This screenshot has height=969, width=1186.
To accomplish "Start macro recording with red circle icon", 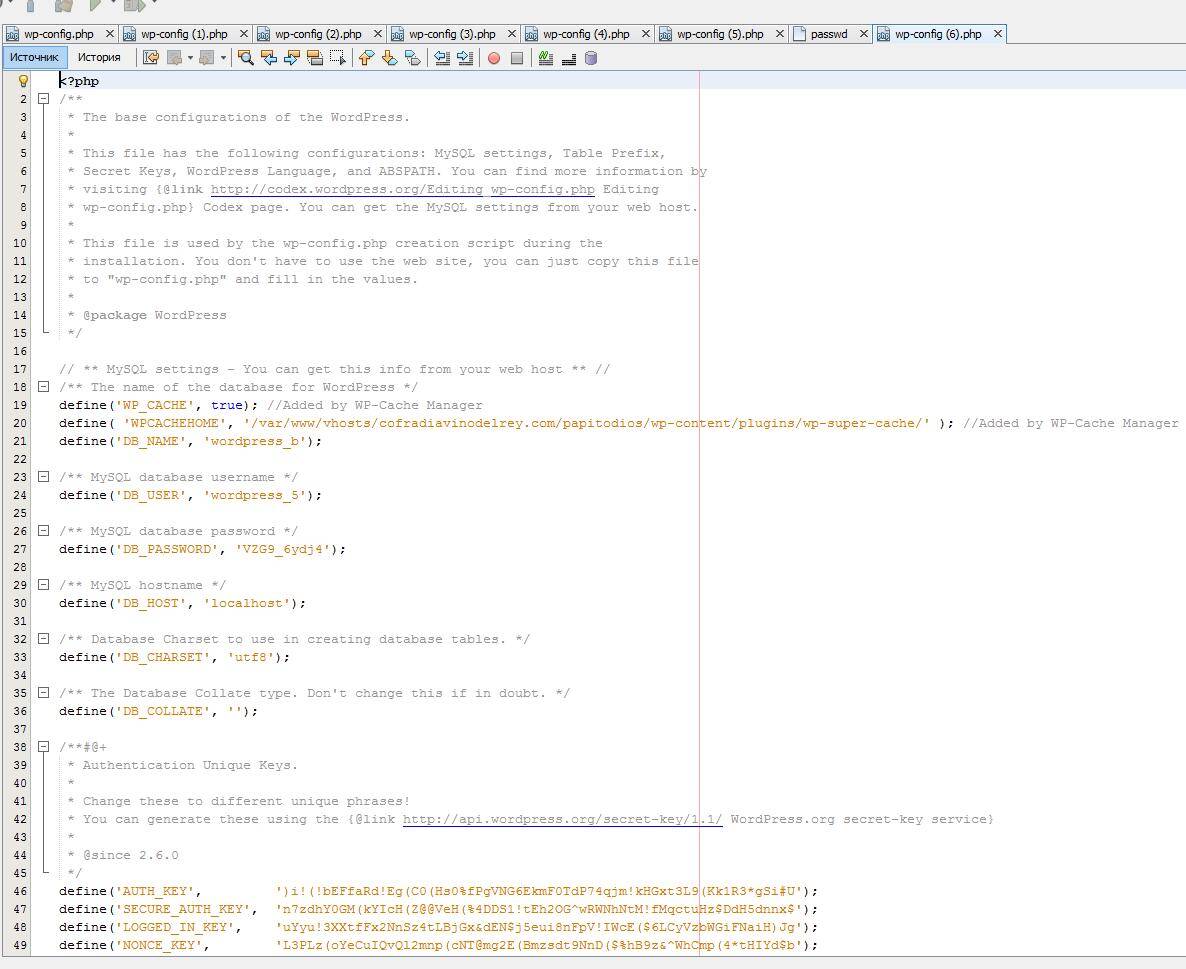I will pos(493,58).
